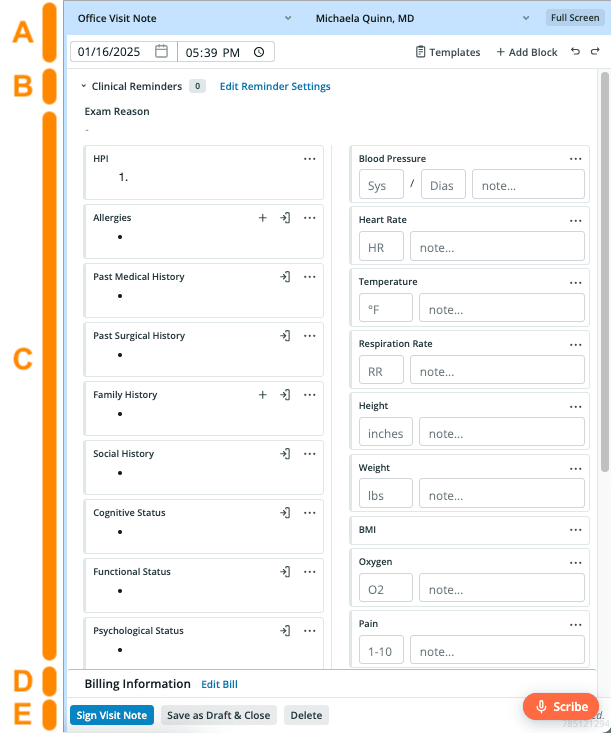
Task: Import Past Medical History via arrow icon
Action: pos(285,277)
